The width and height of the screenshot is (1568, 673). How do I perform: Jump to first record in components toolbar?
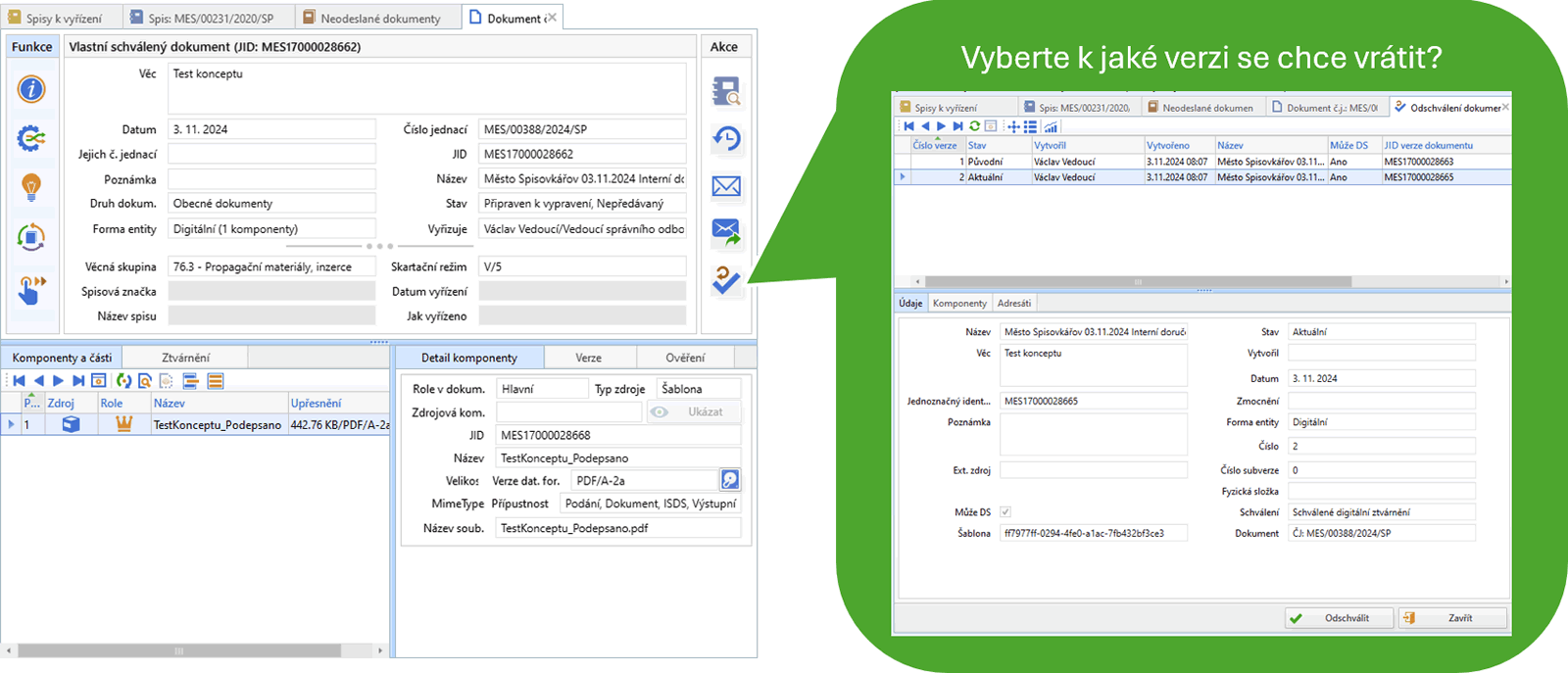[x=19, y=381]
